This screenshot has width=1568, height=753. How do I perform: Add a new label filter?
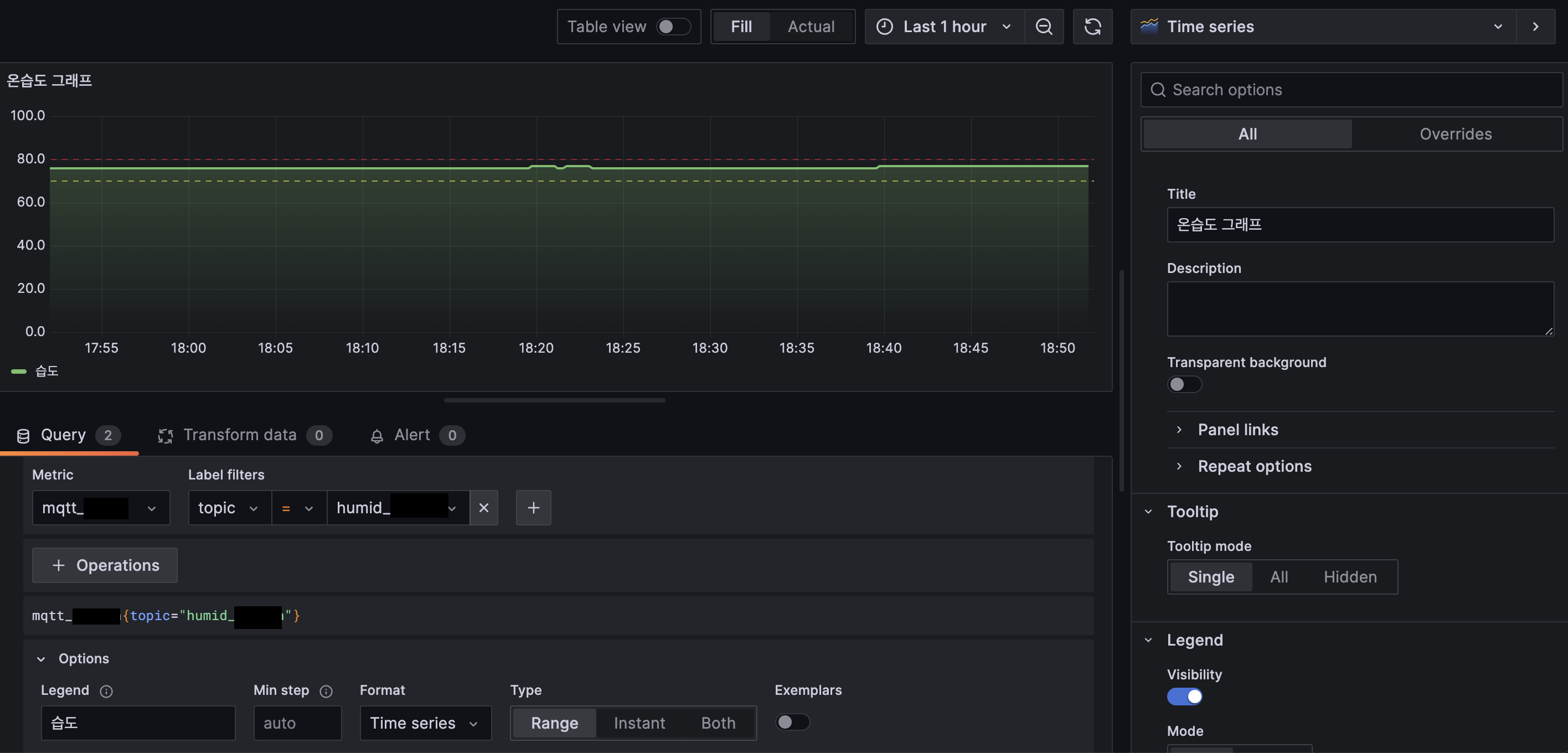pyautogui.click(x=533, y=508)
